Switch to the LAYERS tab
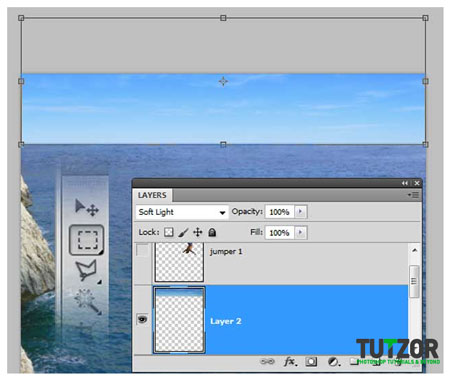The height and width of the screenshot is (380, 450). (152, 195)
